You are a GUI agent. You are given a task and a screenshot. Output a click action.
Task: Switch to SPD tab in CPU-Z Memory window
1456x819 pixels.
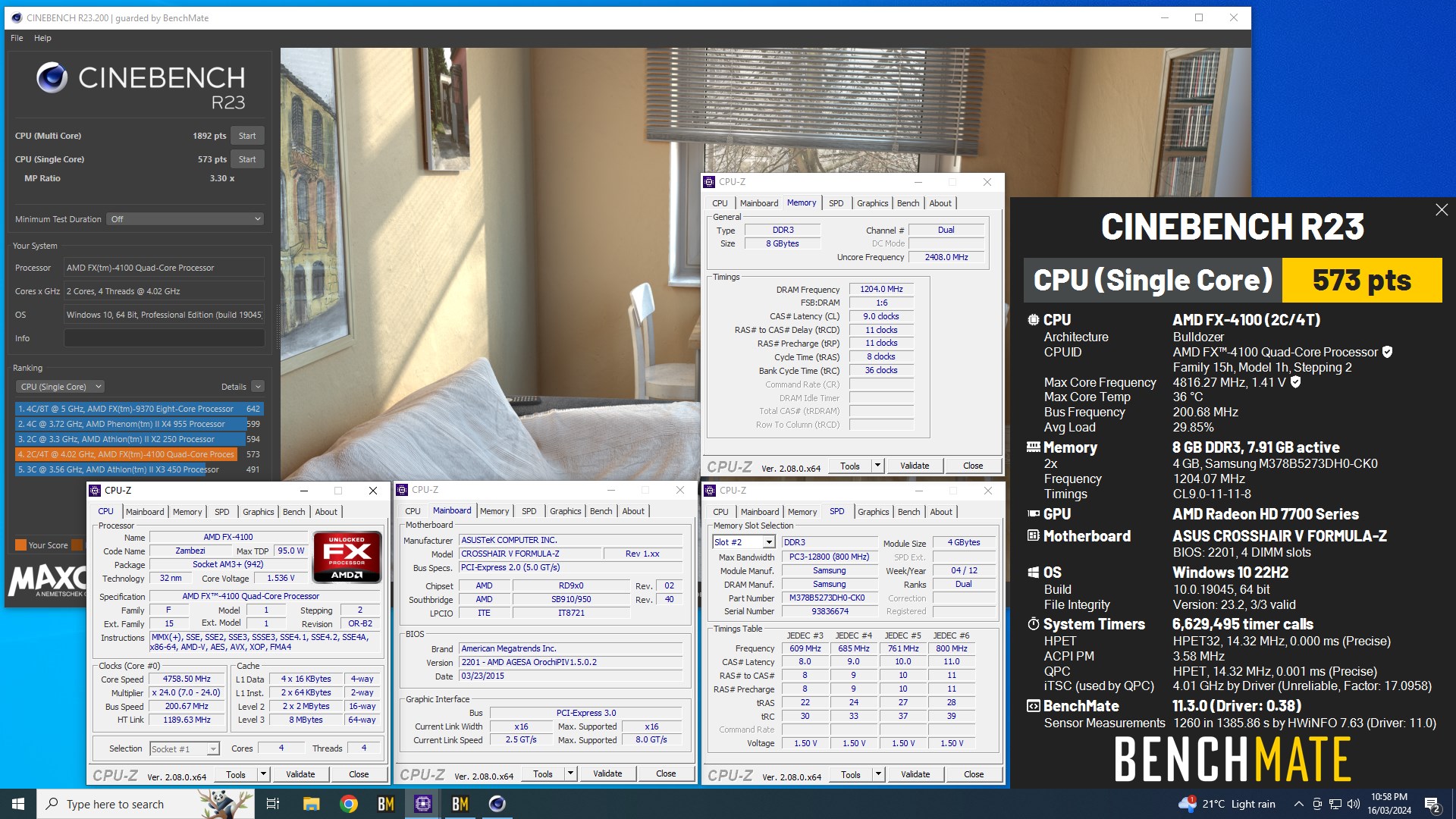[x=836, y=203]
